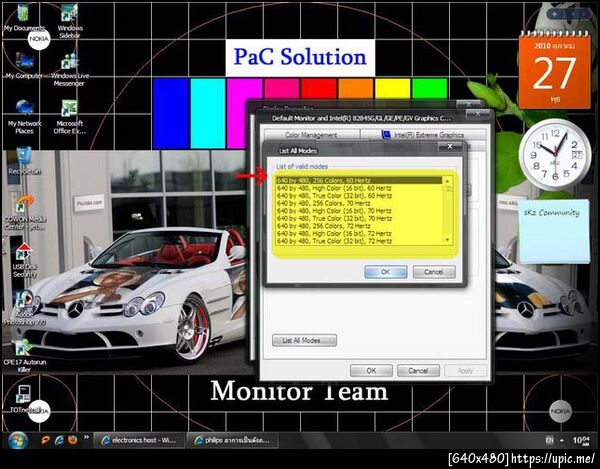Viewport: 600px width, 469px height.
Task: Close the List All Modes dialog
Action: 450,146
